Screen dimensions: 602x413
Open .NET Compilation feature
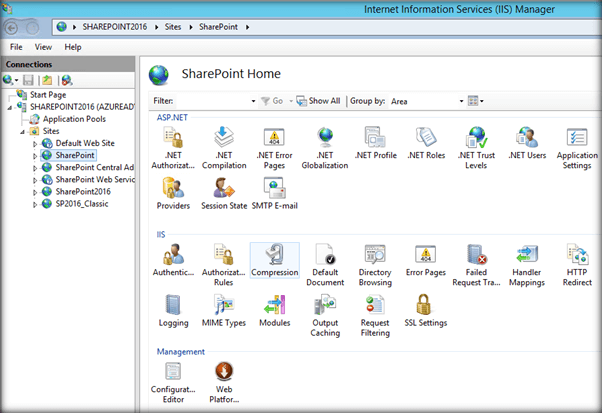point(224,148)
